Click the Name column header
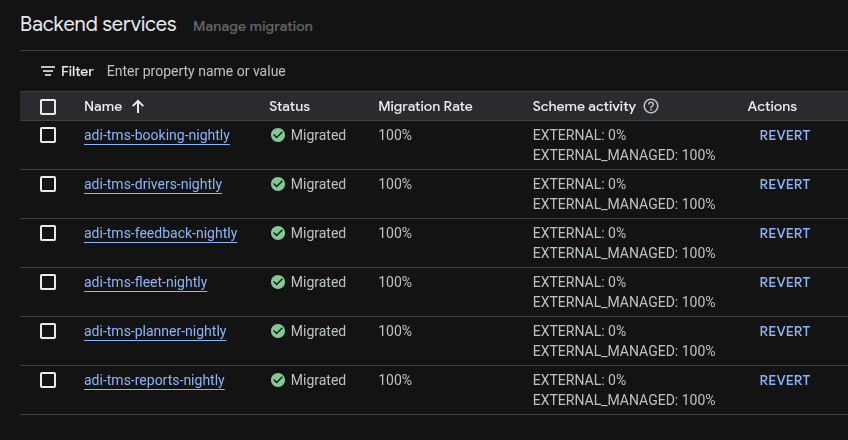848x440 pixels. point(103,106)
